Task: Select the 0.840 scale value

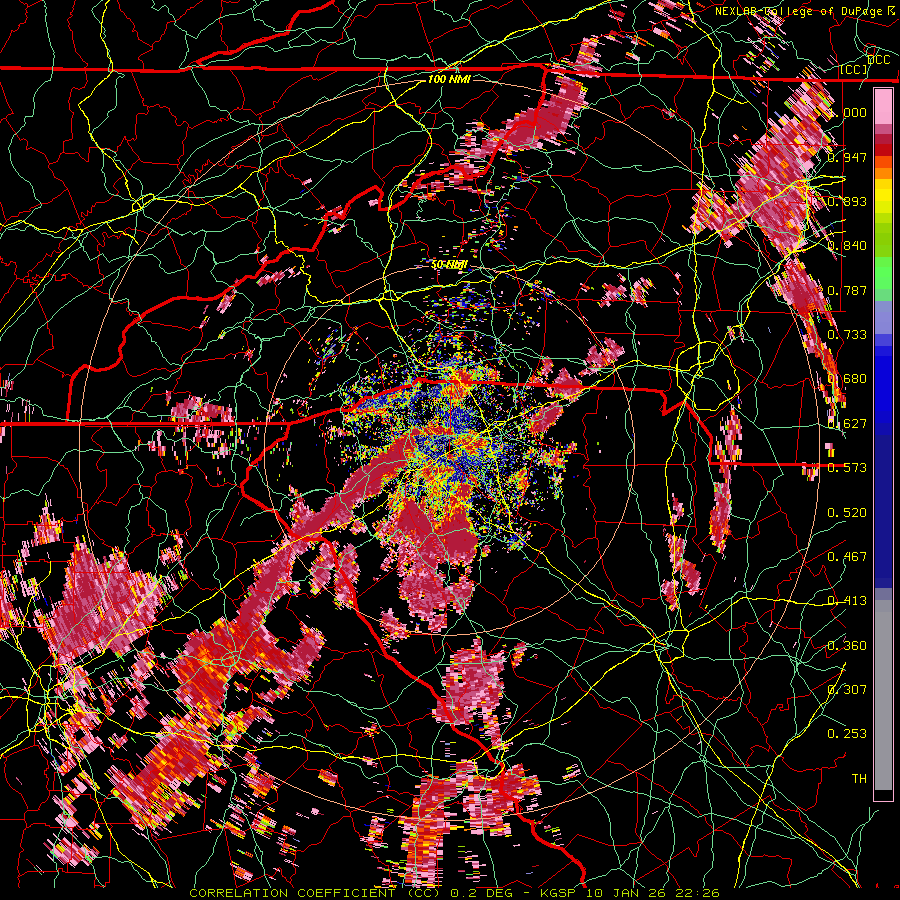Action: (x=848, y=246)
